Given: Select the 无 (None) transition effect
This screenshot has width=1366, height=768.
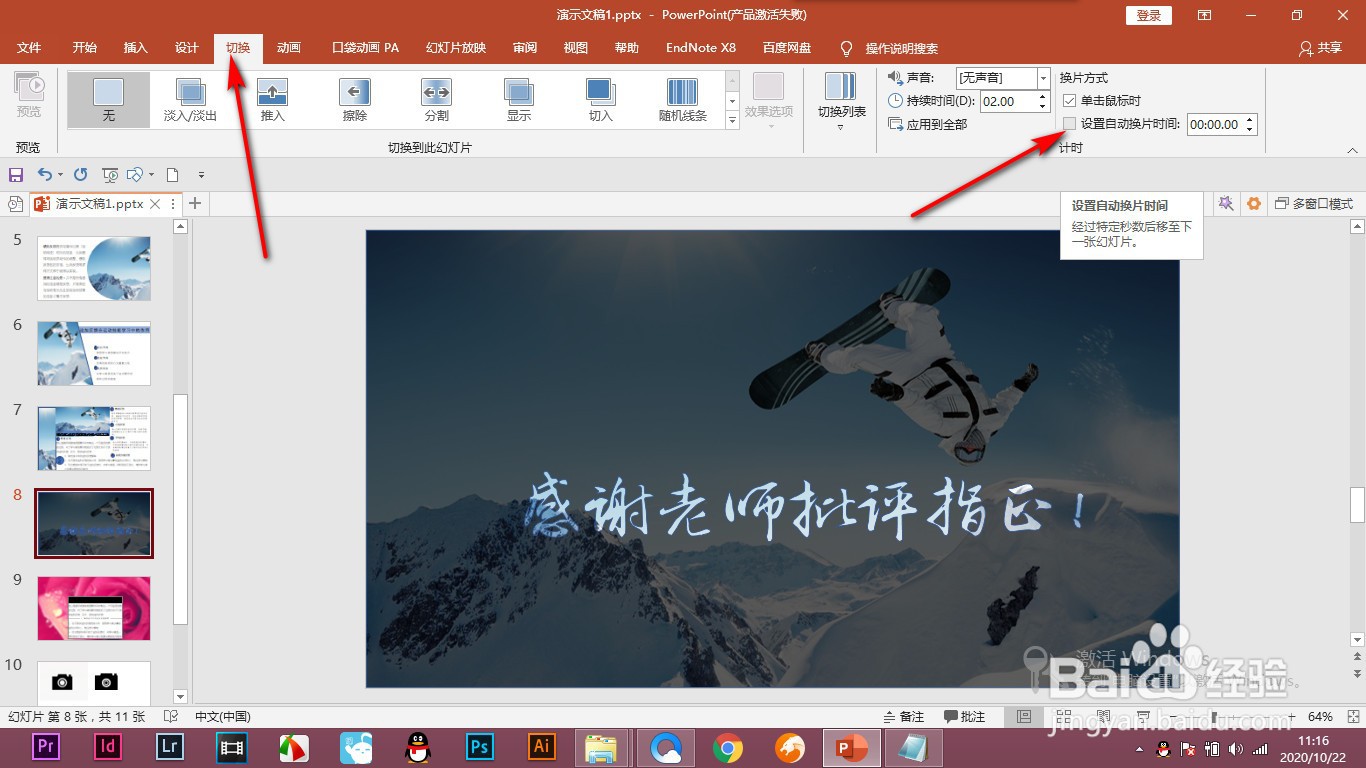Looking at the screenshot, I should click(108, 100).
